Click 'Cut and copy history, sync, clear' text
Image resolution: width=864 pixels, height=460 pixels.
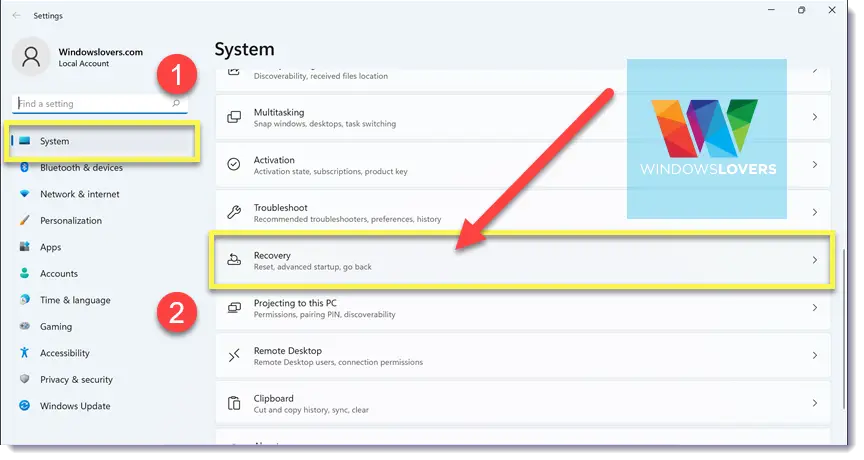311,410
